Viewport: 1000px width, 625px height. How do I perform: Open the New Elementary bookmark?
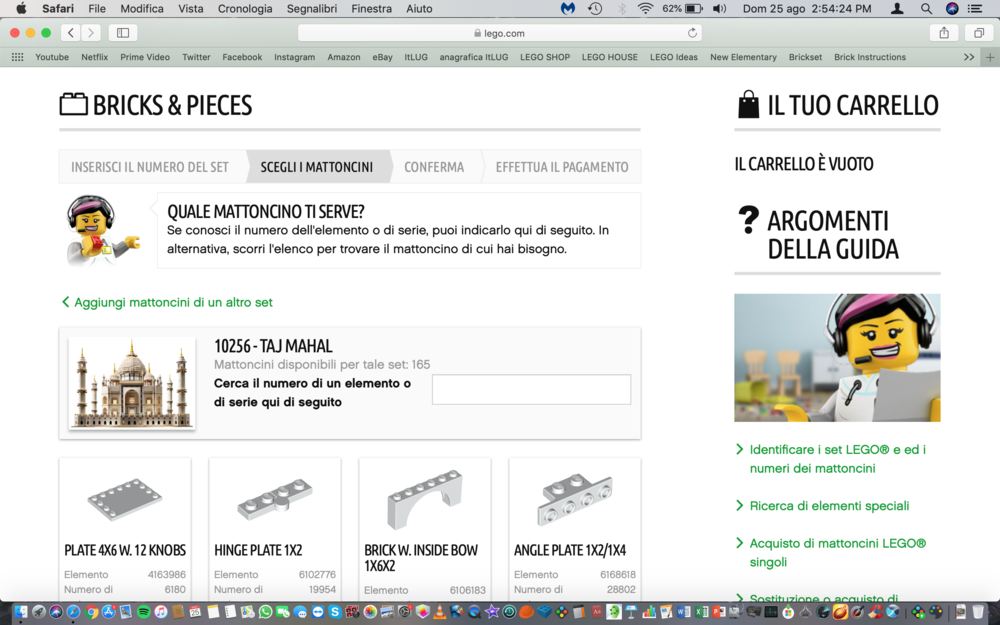(743, 57)
